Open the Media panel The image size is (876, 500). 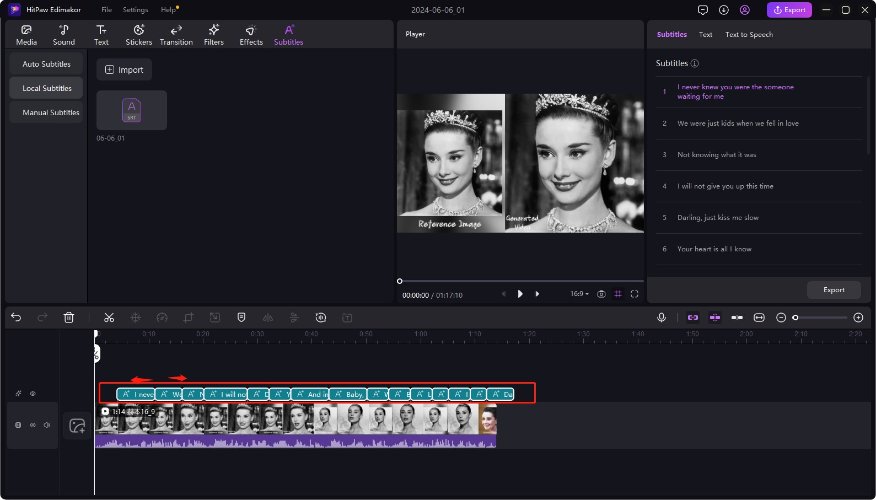pyautogui.click(x=26, y=35)
